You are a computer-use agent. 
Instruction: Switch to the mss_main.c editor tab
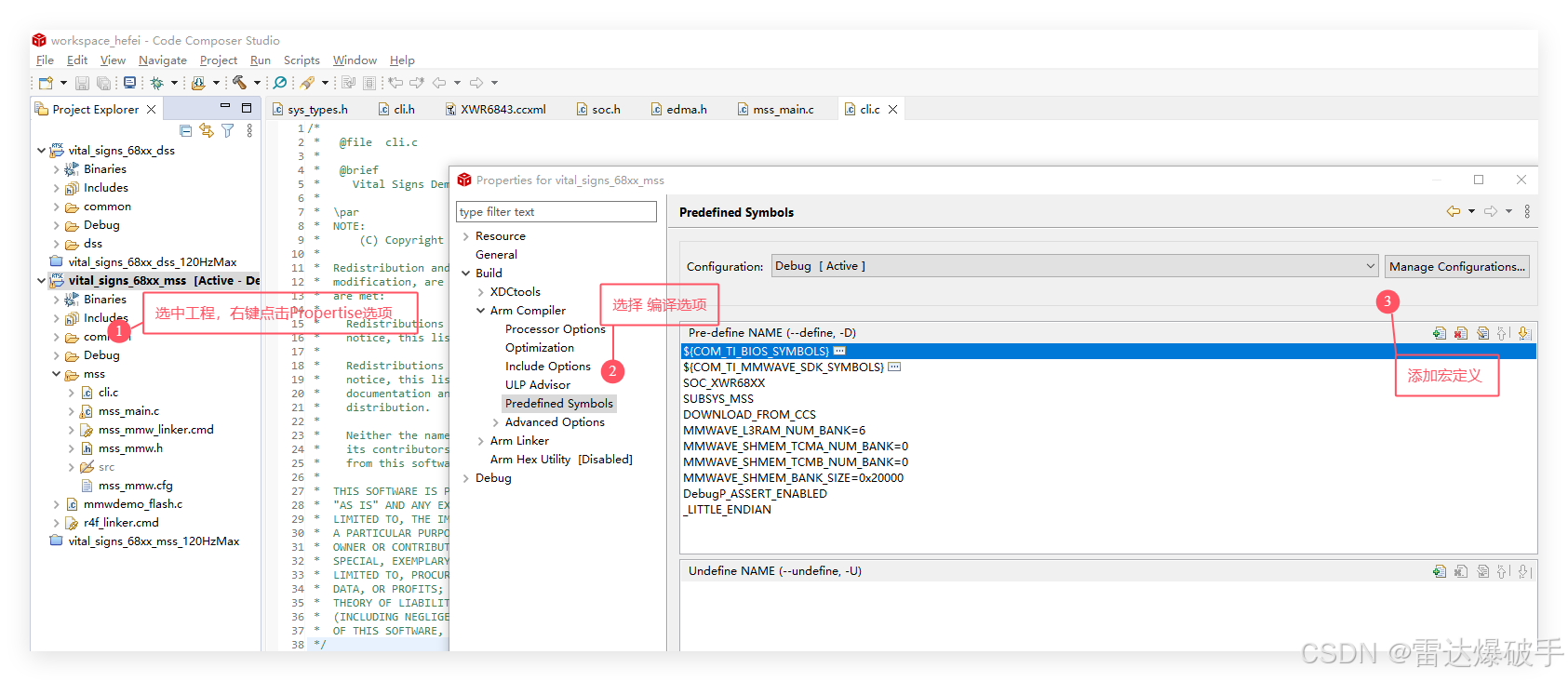[x=775, y=110]
